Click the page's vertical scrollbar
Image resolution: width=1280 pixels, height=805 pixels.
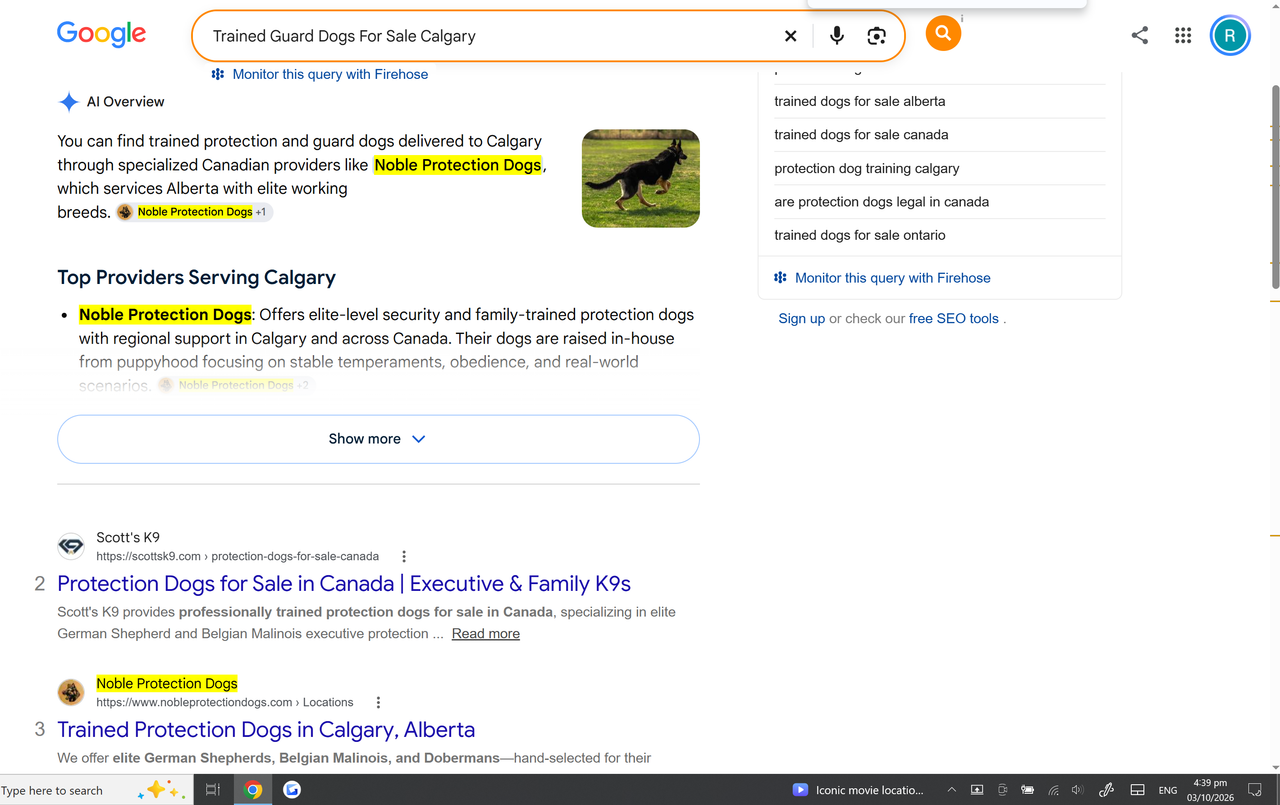[1275, 185]
